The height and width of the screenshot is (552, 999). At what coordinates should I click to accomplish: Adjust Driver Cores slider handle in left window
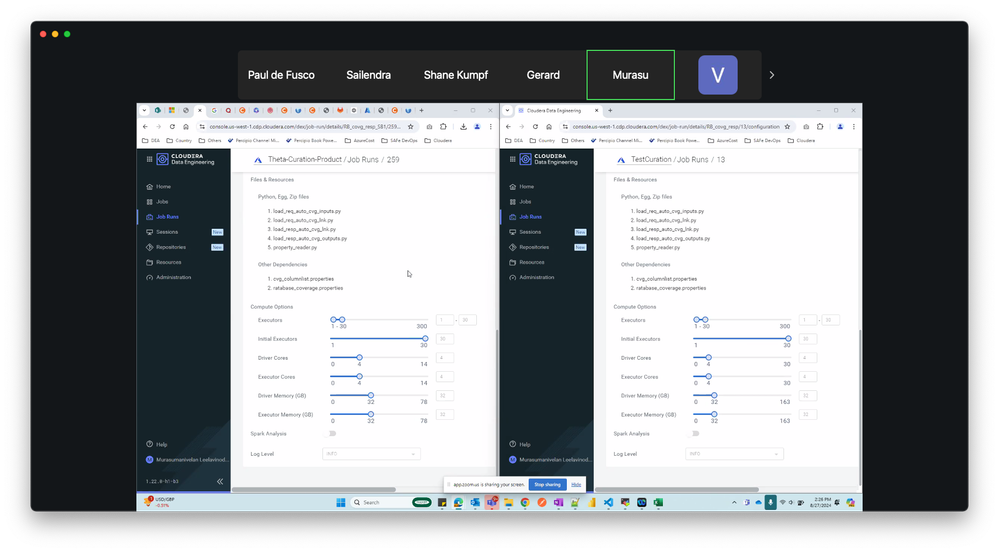(x=359, y=358)
